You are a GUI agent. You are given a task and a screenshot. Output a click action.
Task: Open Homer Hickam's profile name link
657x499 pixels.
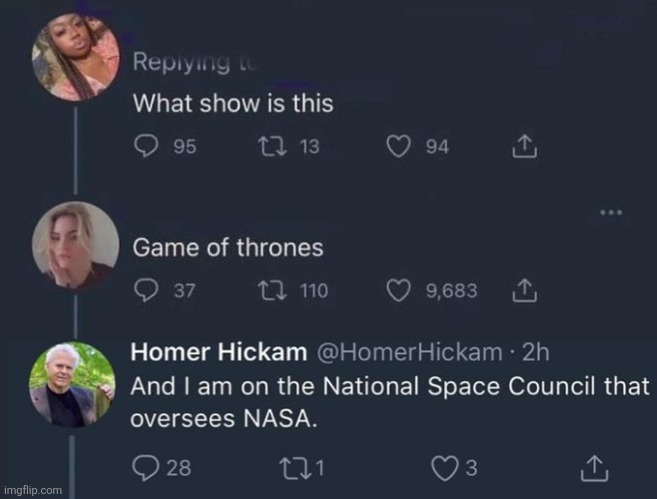(x=220, y=352)
